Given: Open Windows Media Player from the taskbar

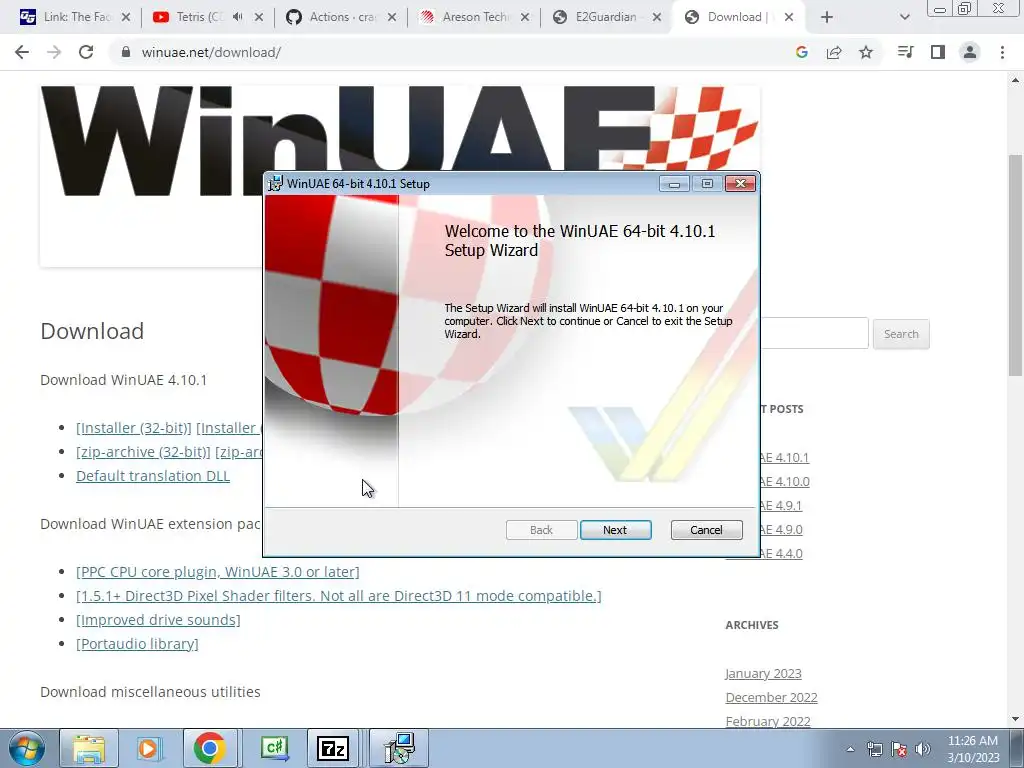Looking at the screenshot, I should click(148, 748).
